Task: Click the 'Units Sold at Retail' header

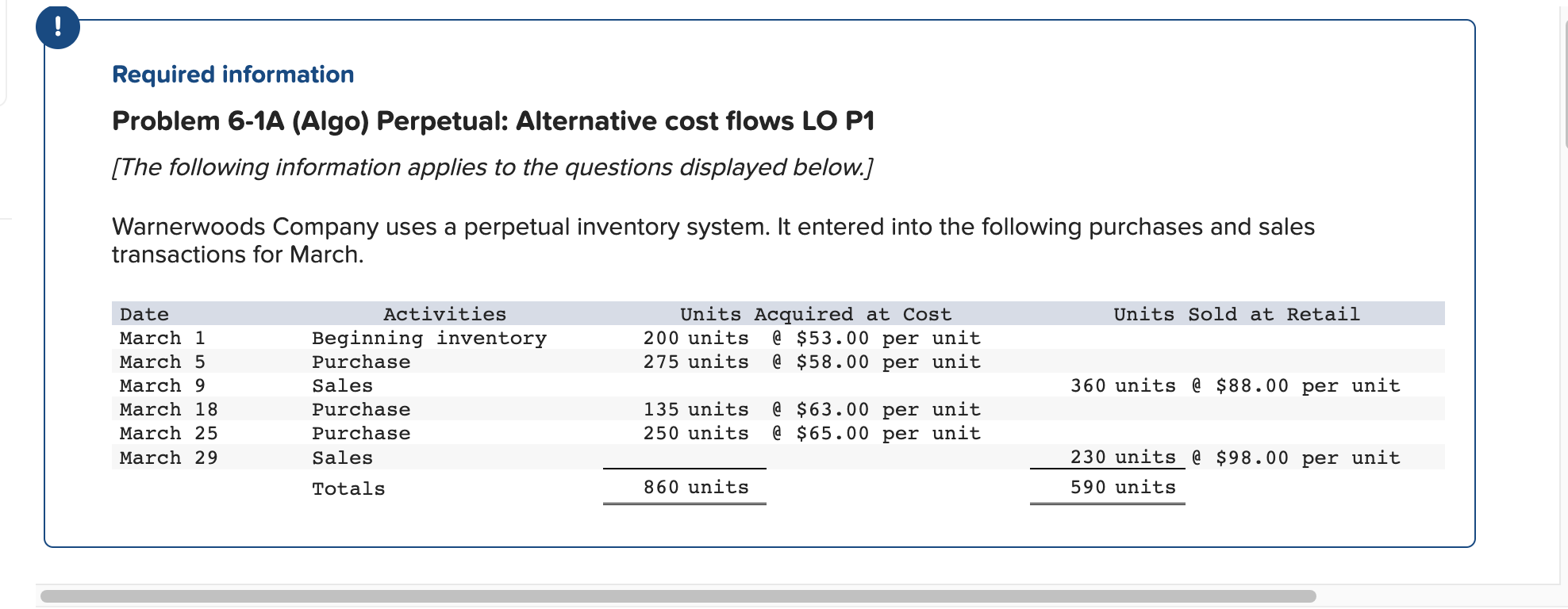Action: pyautogui.click(x=1236, y=314)
